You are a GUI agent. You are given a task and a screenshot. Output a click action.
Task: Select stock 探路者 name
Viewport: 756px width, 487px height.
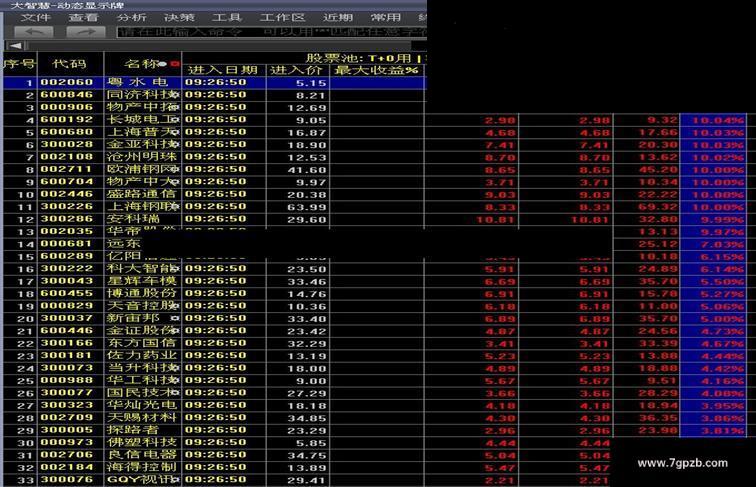click(x=133, y=430)
